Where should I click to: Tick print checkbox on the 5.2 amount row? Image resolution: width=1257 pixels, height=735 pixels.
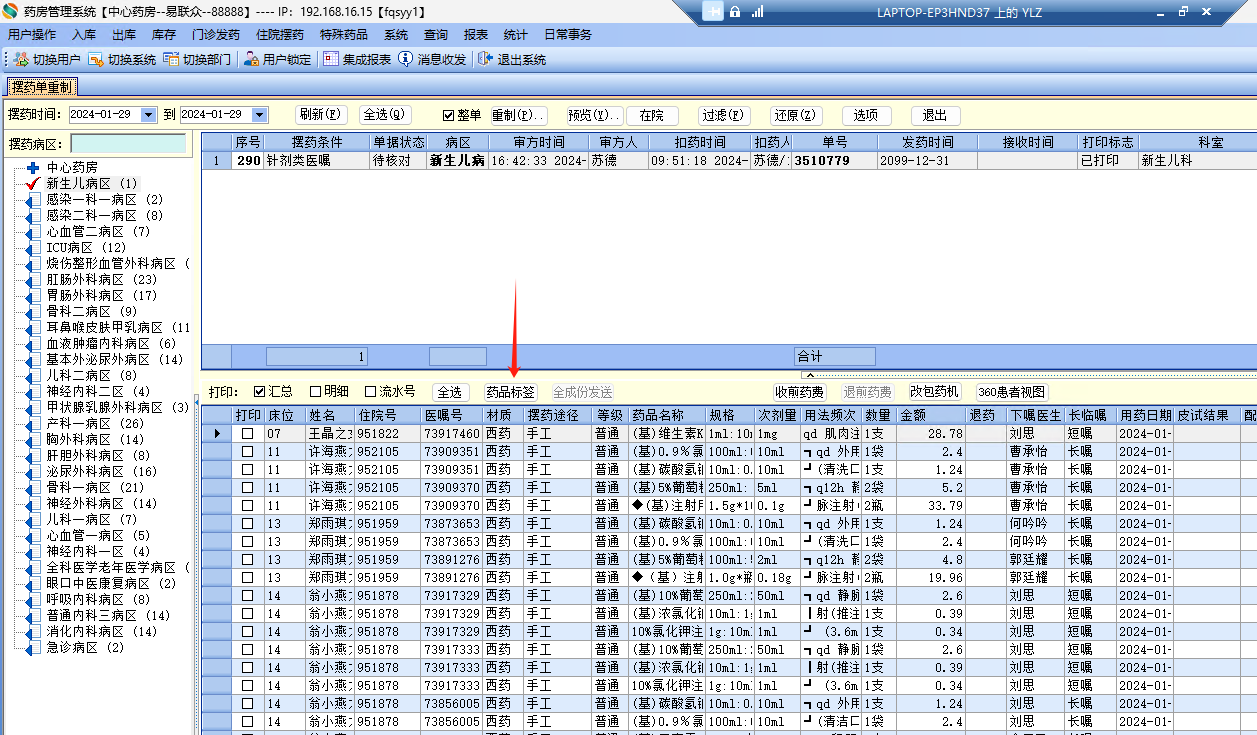[247, 488]
